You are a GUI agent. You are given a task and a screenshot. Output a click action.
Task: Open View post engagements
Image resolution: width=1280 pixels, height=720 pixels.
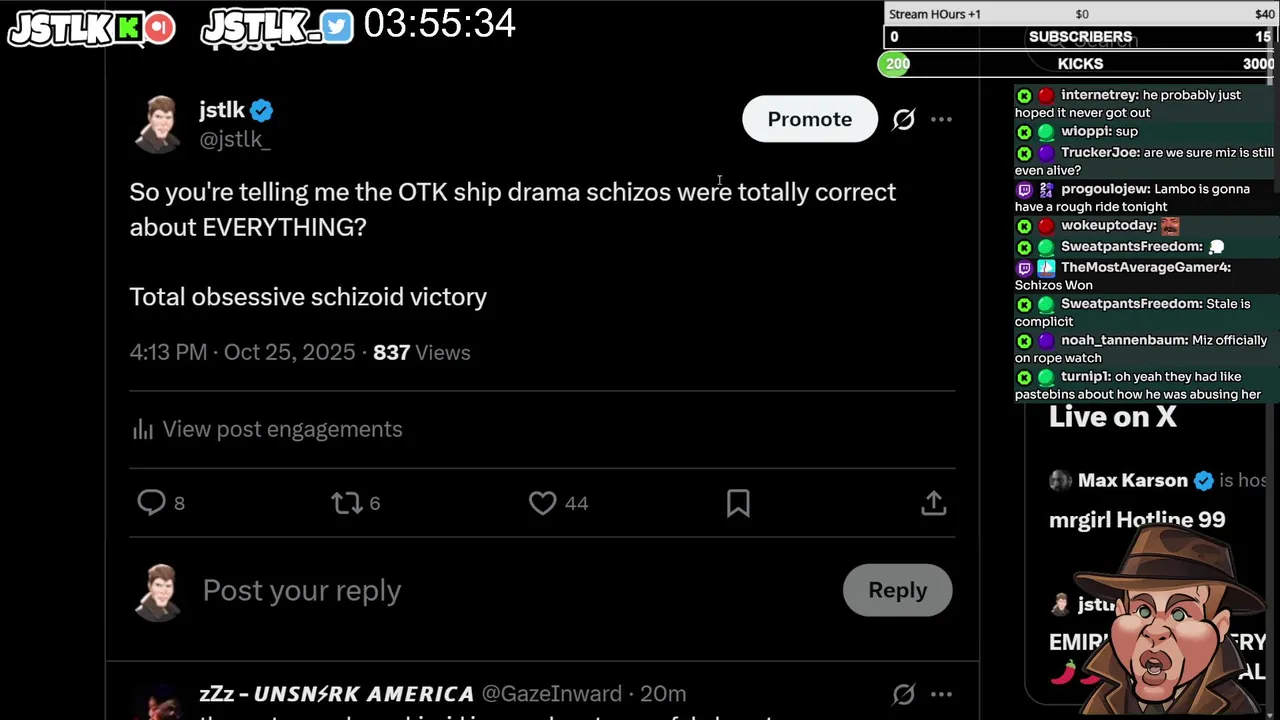(x=282, y=429)
